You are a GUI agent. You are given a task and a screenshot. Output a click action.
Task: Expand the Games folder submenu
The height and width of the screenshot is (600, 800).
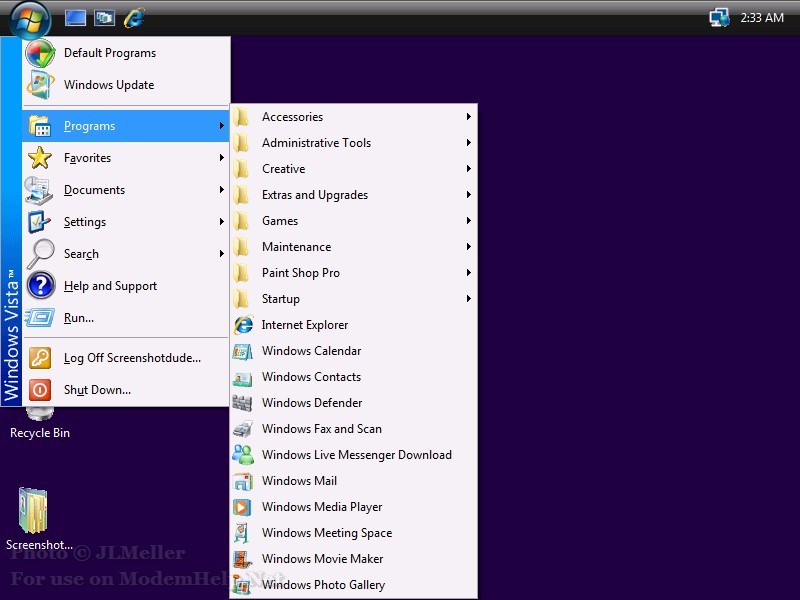pyautogui.click(x=280, y=221)
